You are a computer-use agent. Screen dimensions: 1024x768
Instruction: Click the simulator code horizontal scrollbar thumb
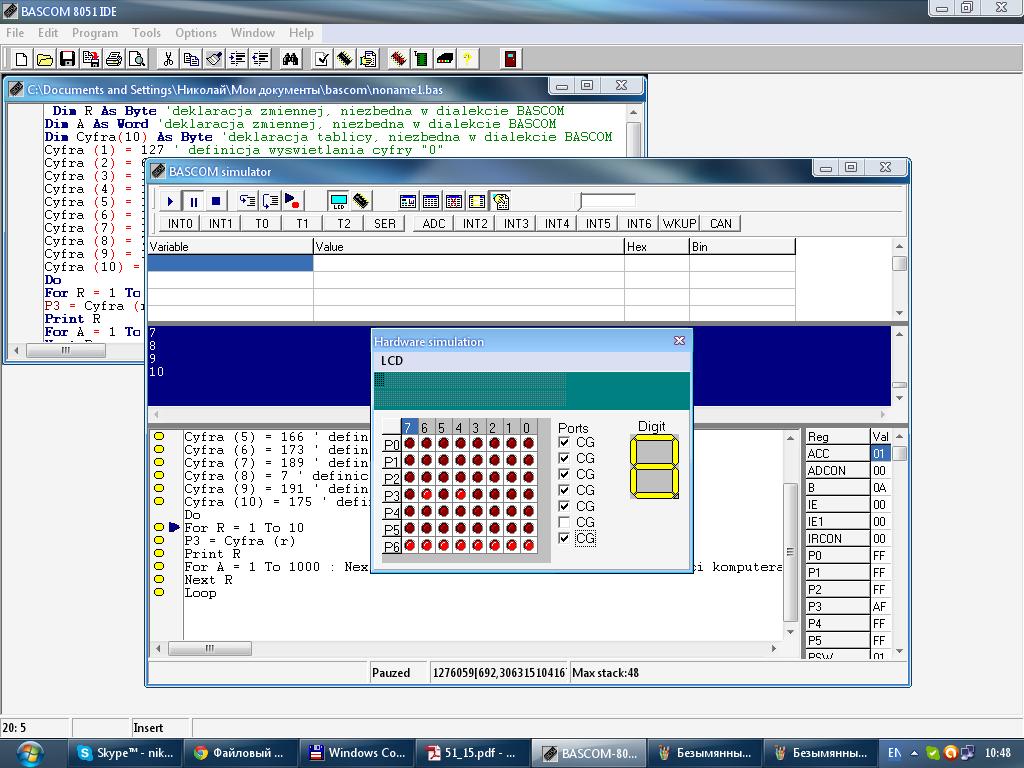click(210, 648)
